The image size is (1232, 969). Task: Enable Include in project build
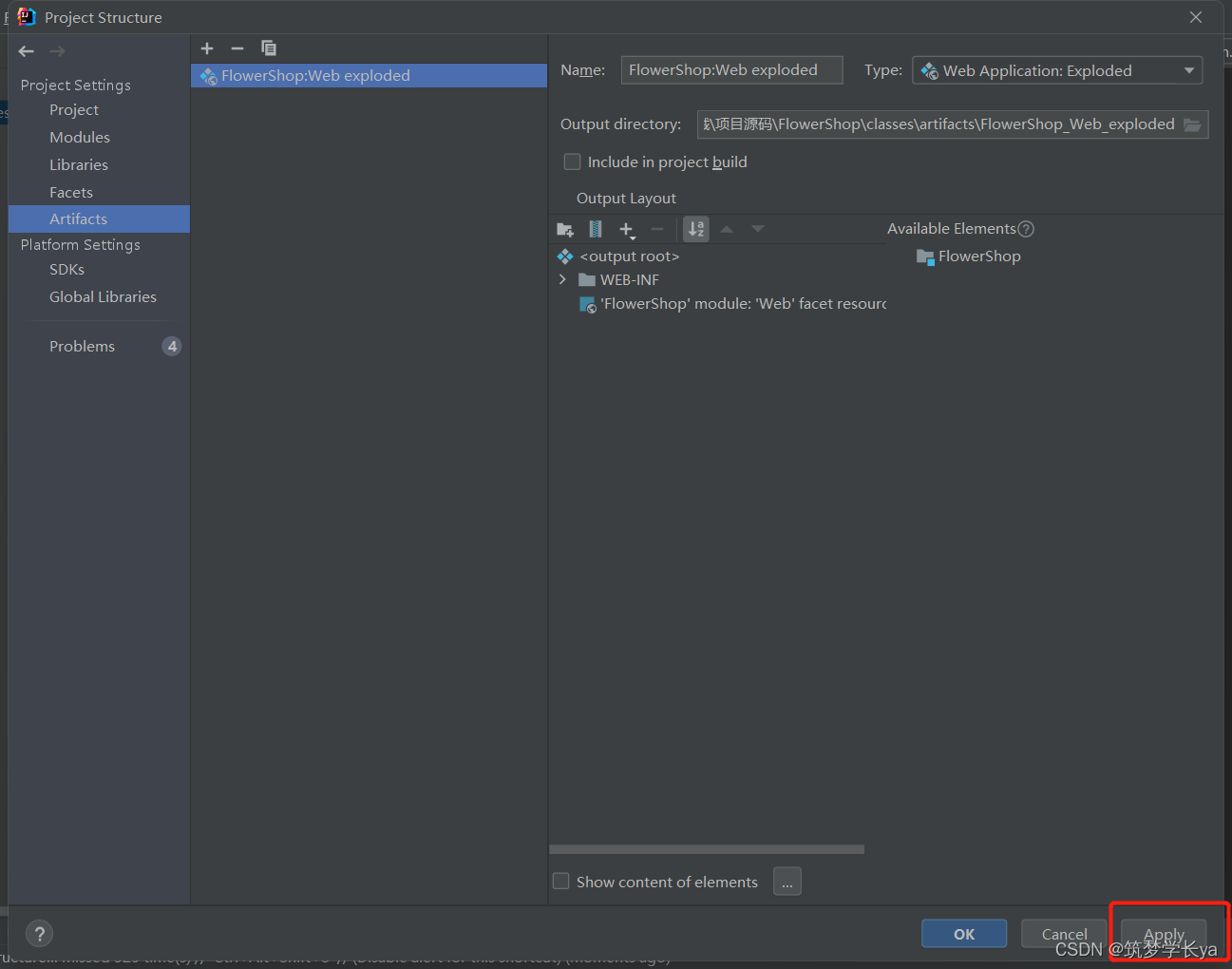tap(572, 161)
